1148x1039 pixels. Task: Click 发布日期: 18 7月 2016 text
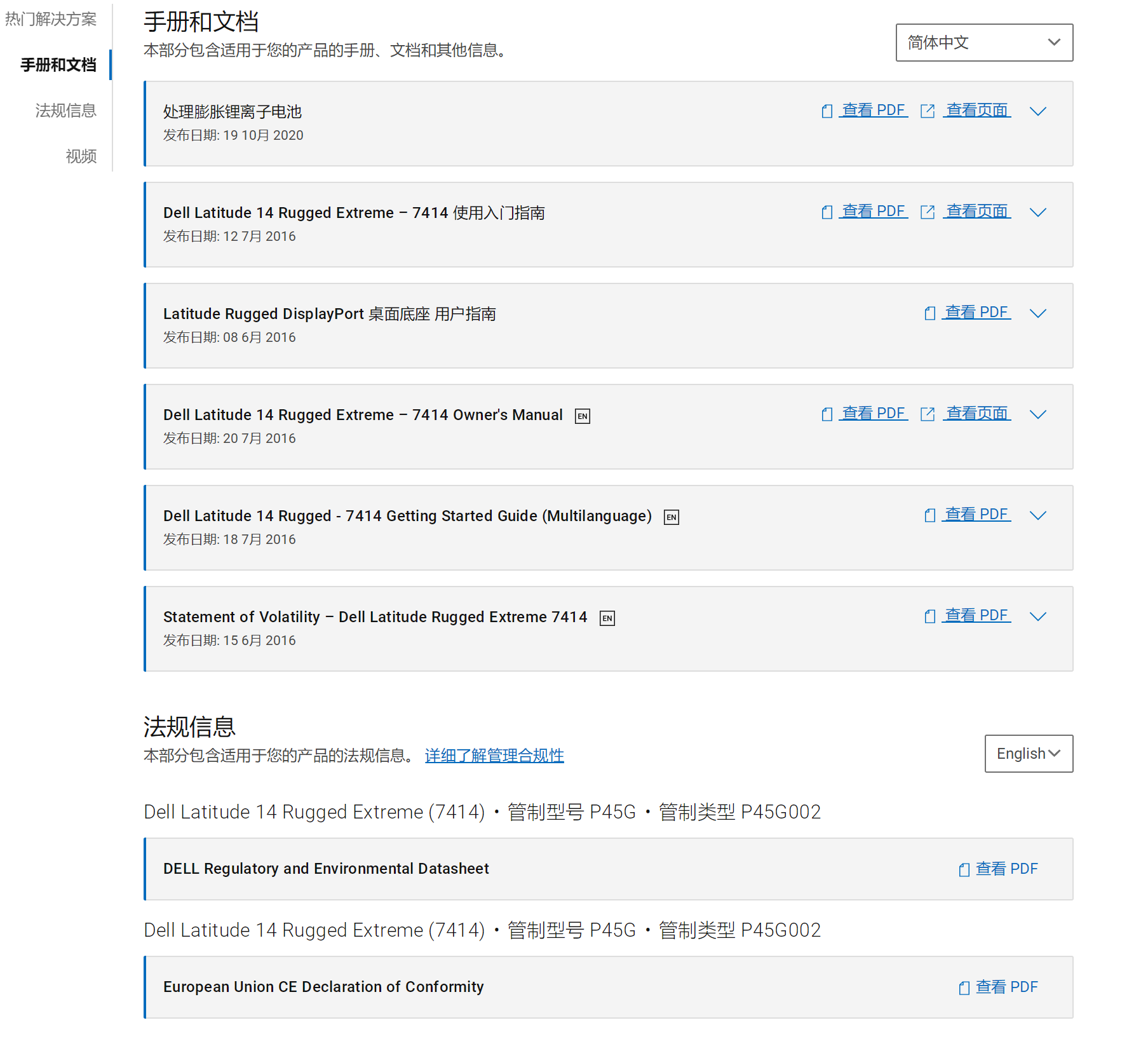[x=229, y=540]
